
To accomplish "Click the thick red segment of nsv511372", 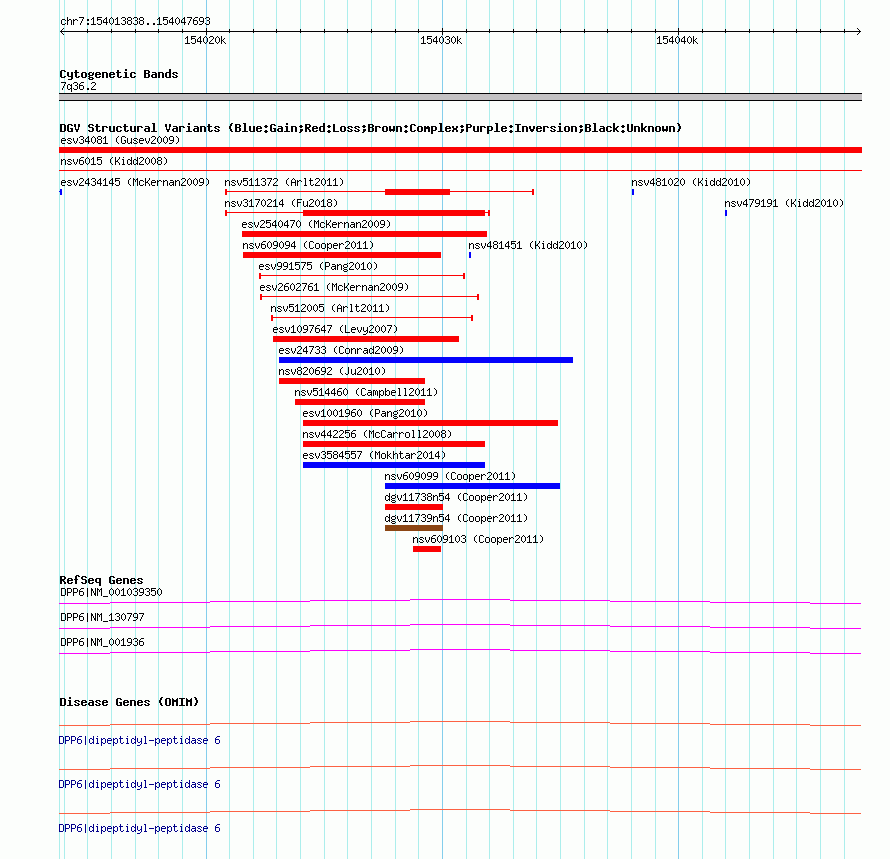I will click(417, 192).
